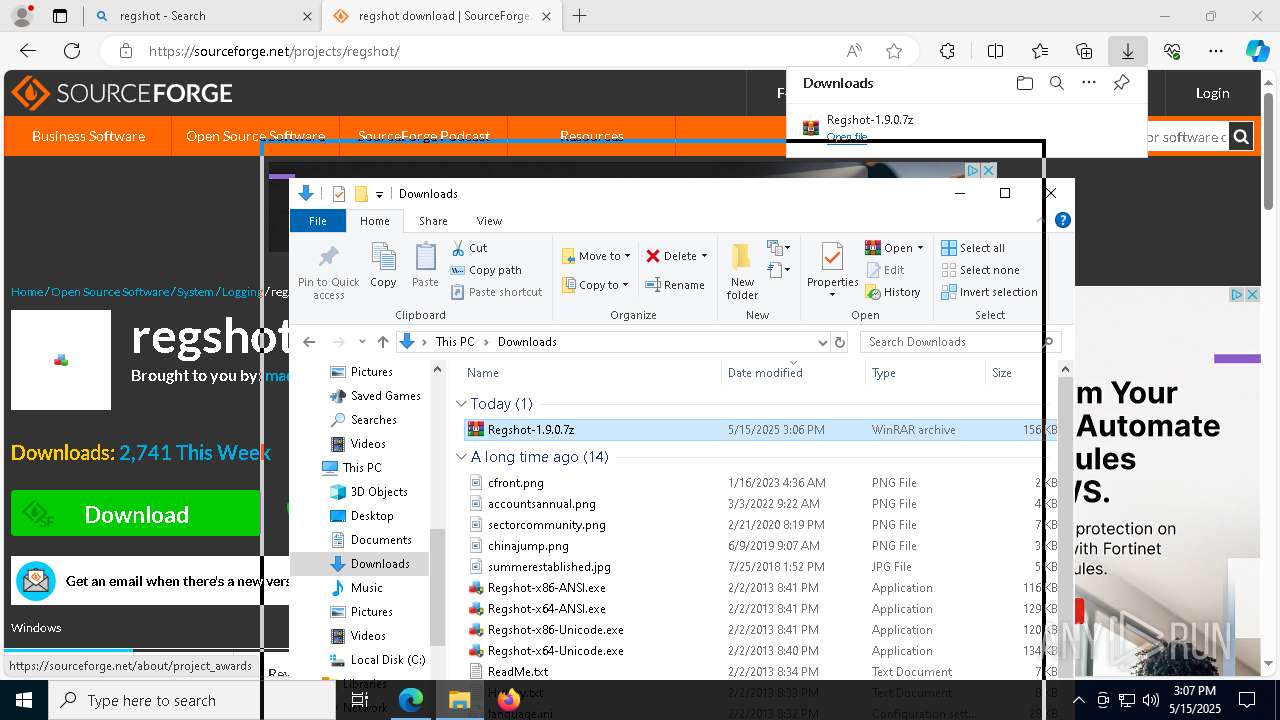
Task: Click Business Software menu on SourceForge
Action: [x=88, y=136]
